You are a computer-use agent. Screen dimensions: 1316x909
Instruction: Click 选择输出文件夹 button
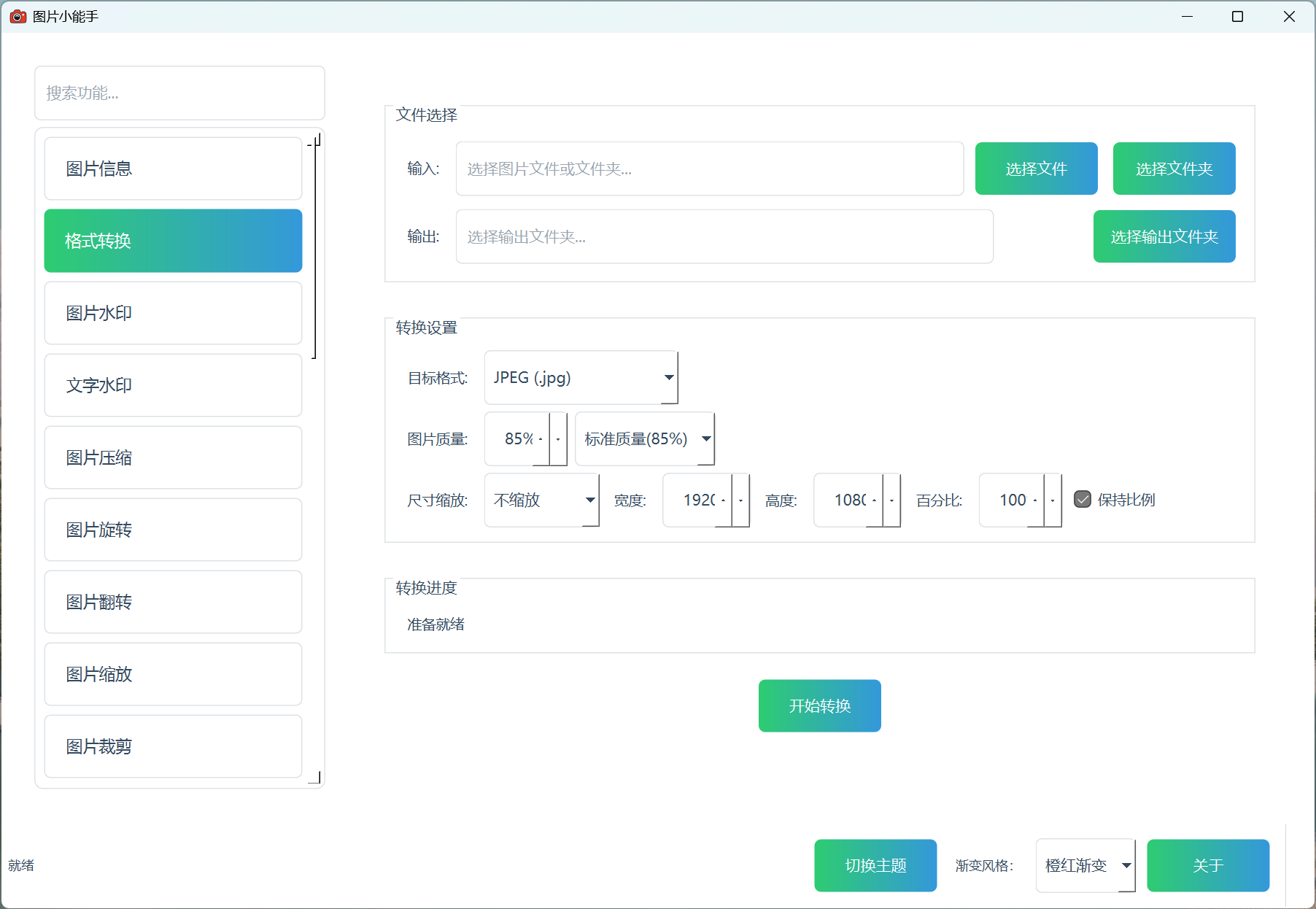(1164, 237)
